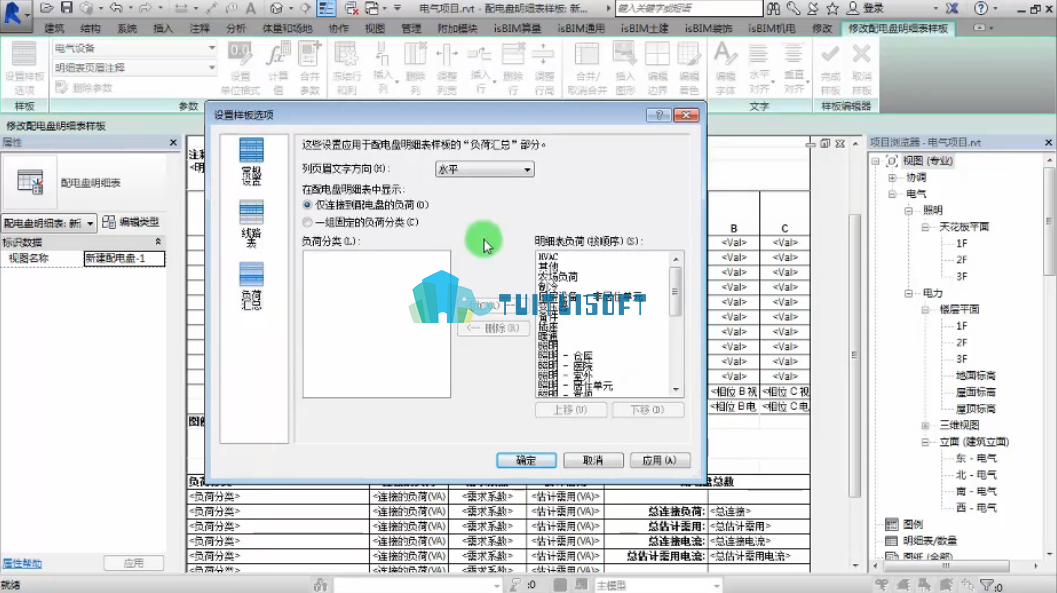Click the 编辑边界 ribbon icon
Screen dimensions: 1057x593
tap(657, 67)
